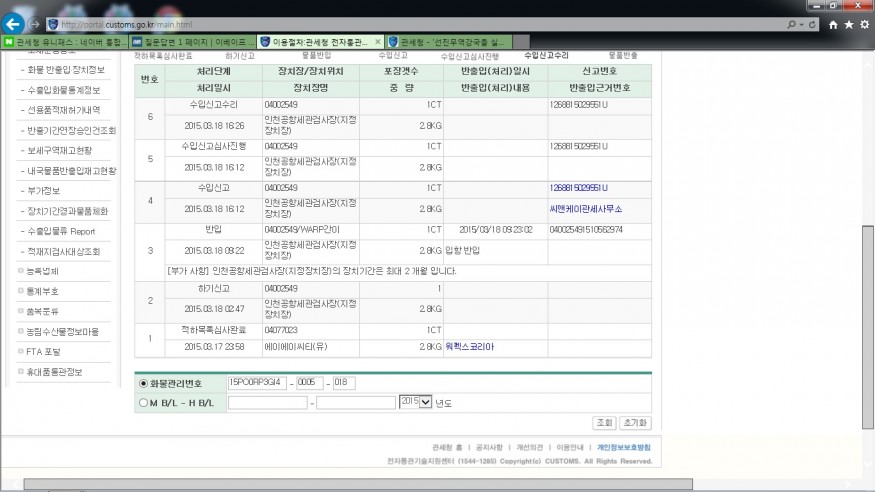Click the vertical page scrollbar thumb
Viewport: 875px width, 492px height.
[x=868, y=327]
